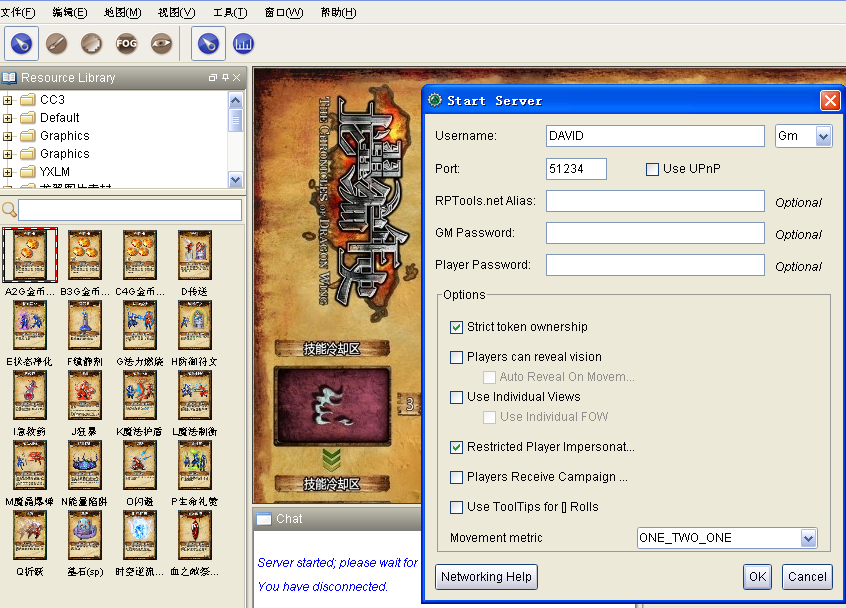Uncheck Strict token ownership
The width and height of the screenshot is (846, 608).
pyautogui.click(x=456, y=327)
